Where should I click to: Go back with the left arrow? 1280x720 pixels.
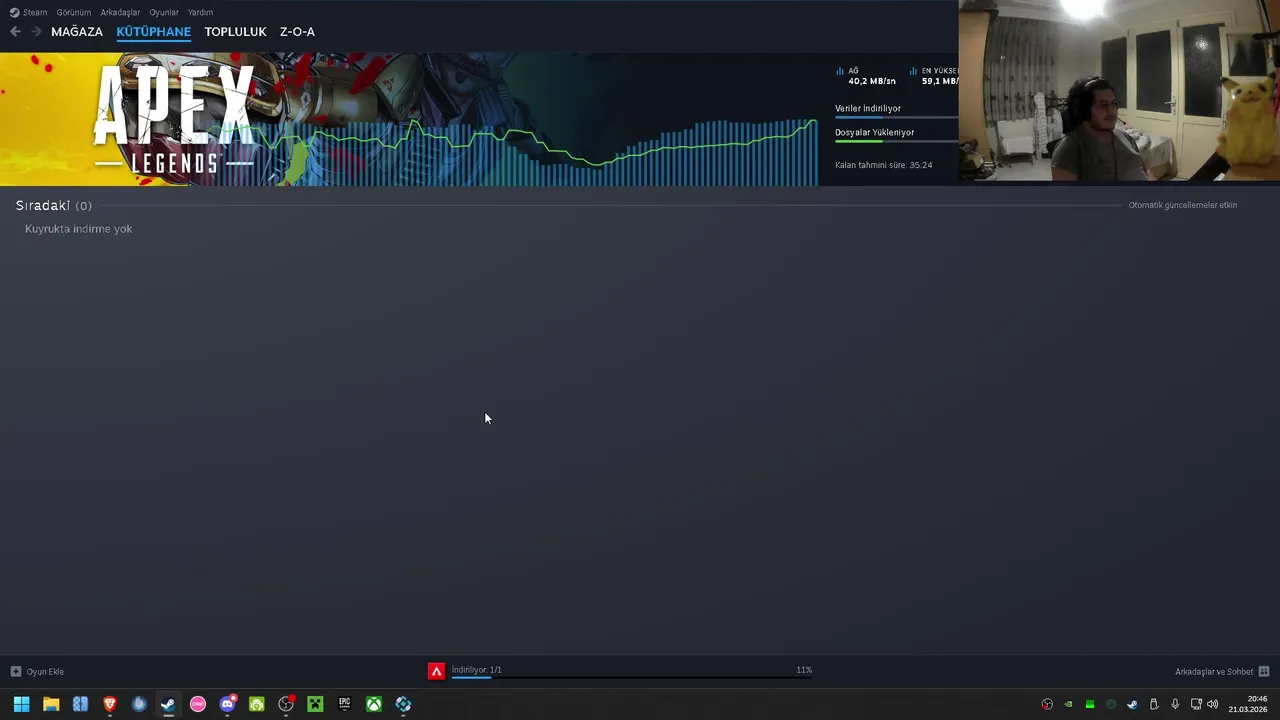click(x=15, y=32)
